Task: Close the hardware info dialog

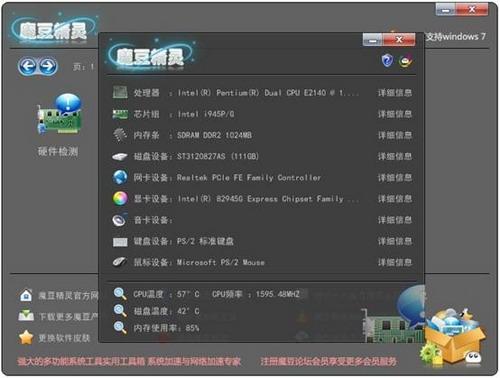Action: pyautogui.click(x=399, y=40)
